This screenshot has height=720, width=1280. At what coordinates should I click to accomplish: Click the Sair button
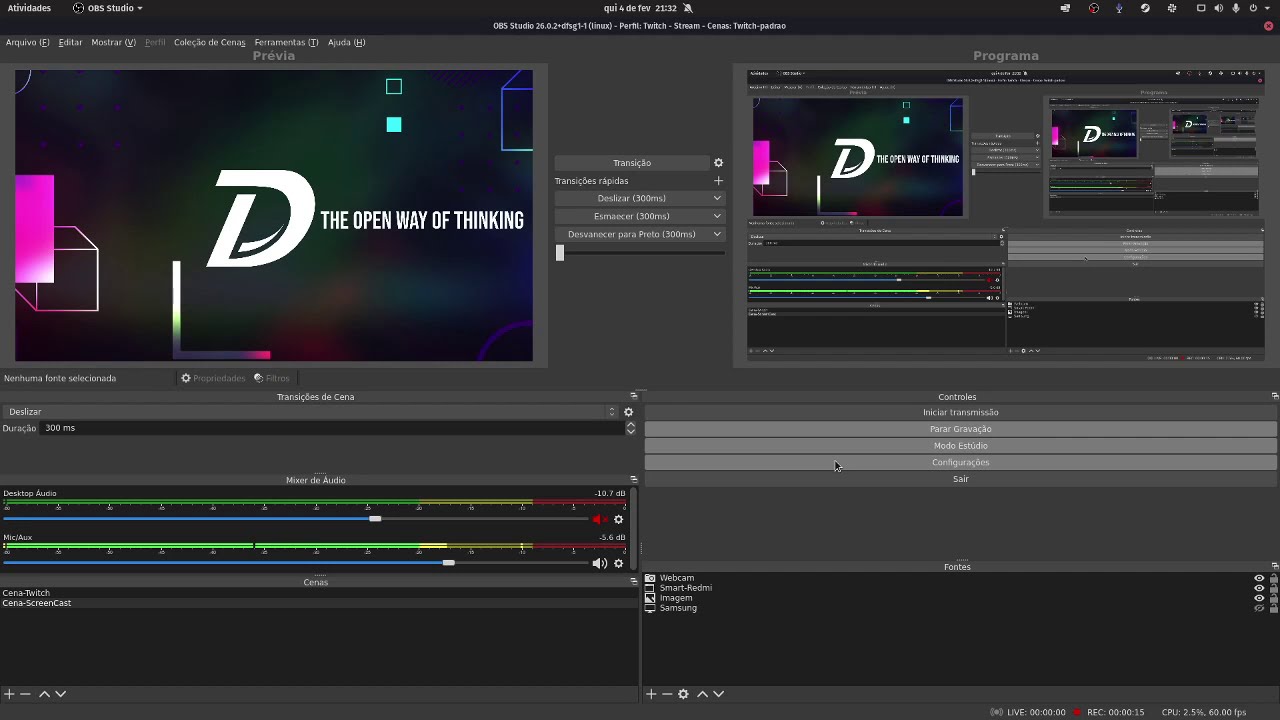(960, 479)
